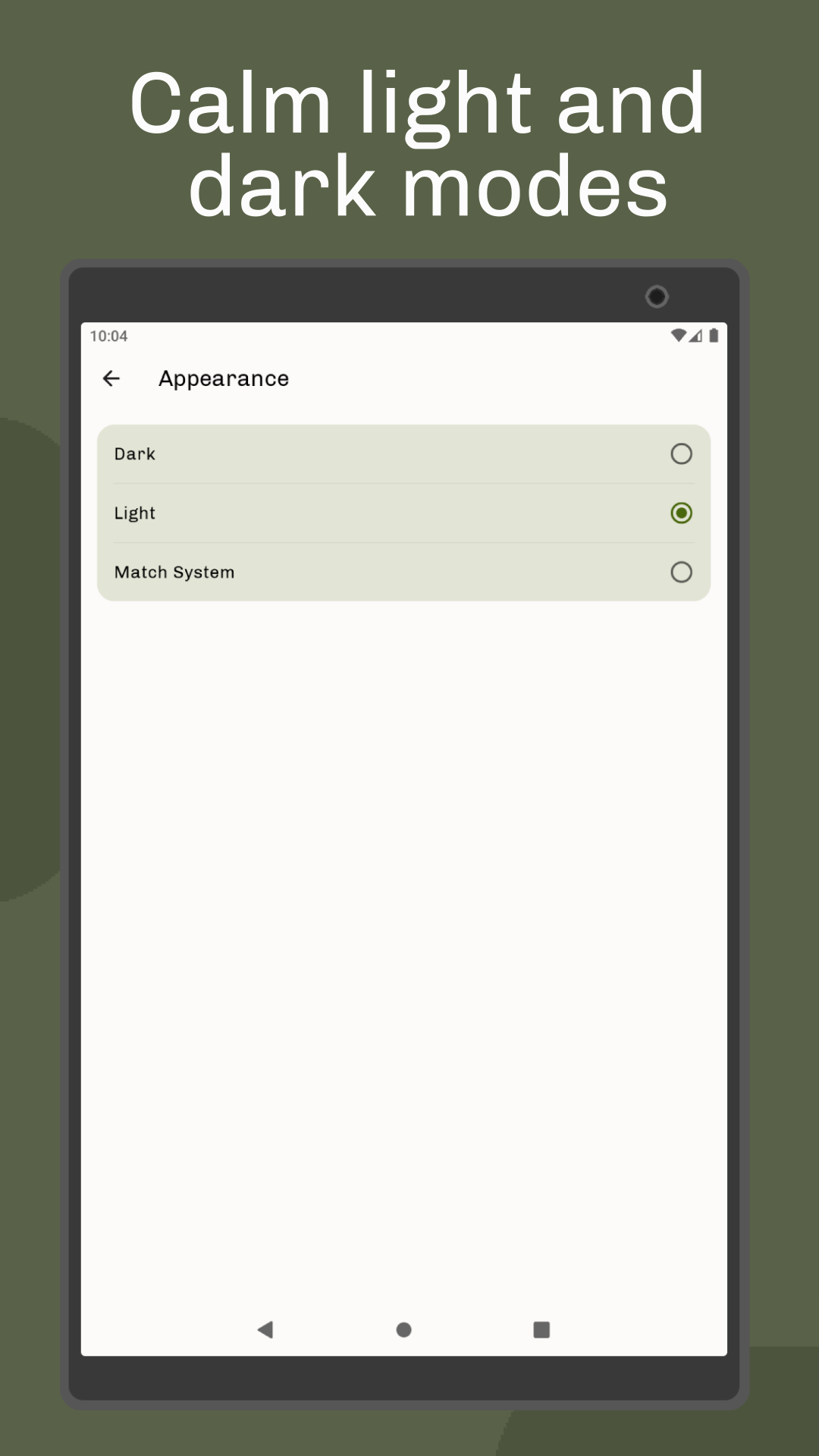Click the 10:04 clock in the status bar
819x1456 pixels.
(x=108, y=336)
